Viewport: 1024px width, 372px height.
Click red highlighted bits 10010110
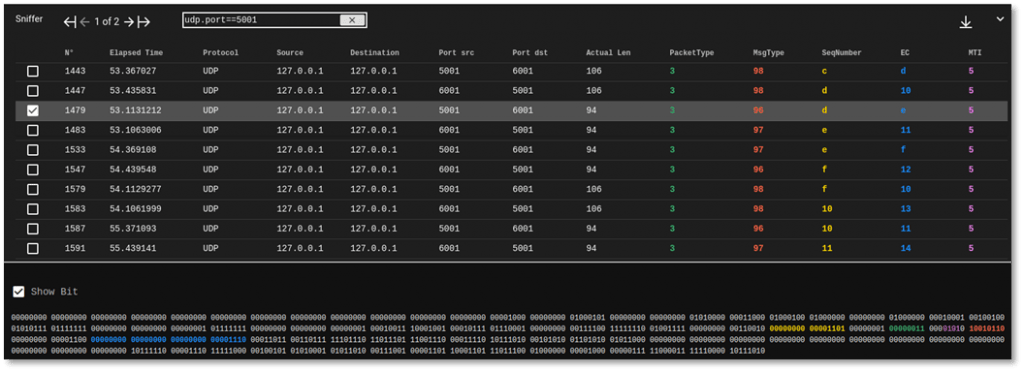pyautogui.click(x=987, y=328)
